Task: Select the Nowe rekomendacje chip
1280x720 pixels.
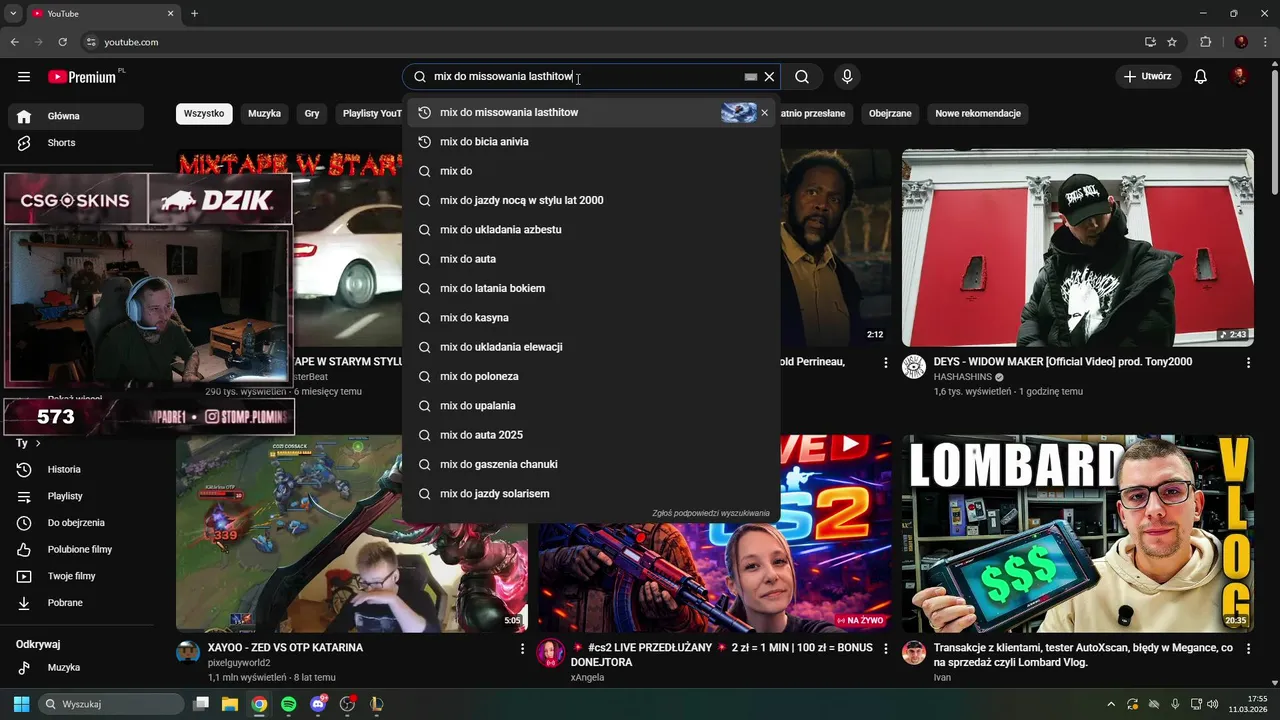Action: tap(978, 114)
